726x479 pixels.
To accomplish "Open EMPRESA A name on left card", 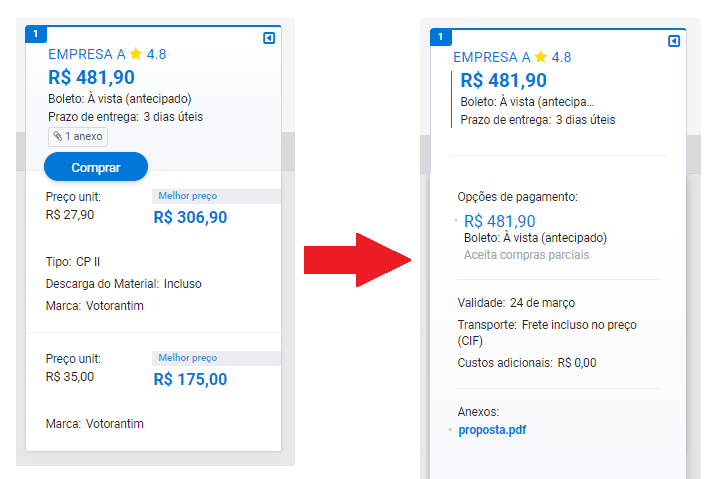I will [87, 54].
